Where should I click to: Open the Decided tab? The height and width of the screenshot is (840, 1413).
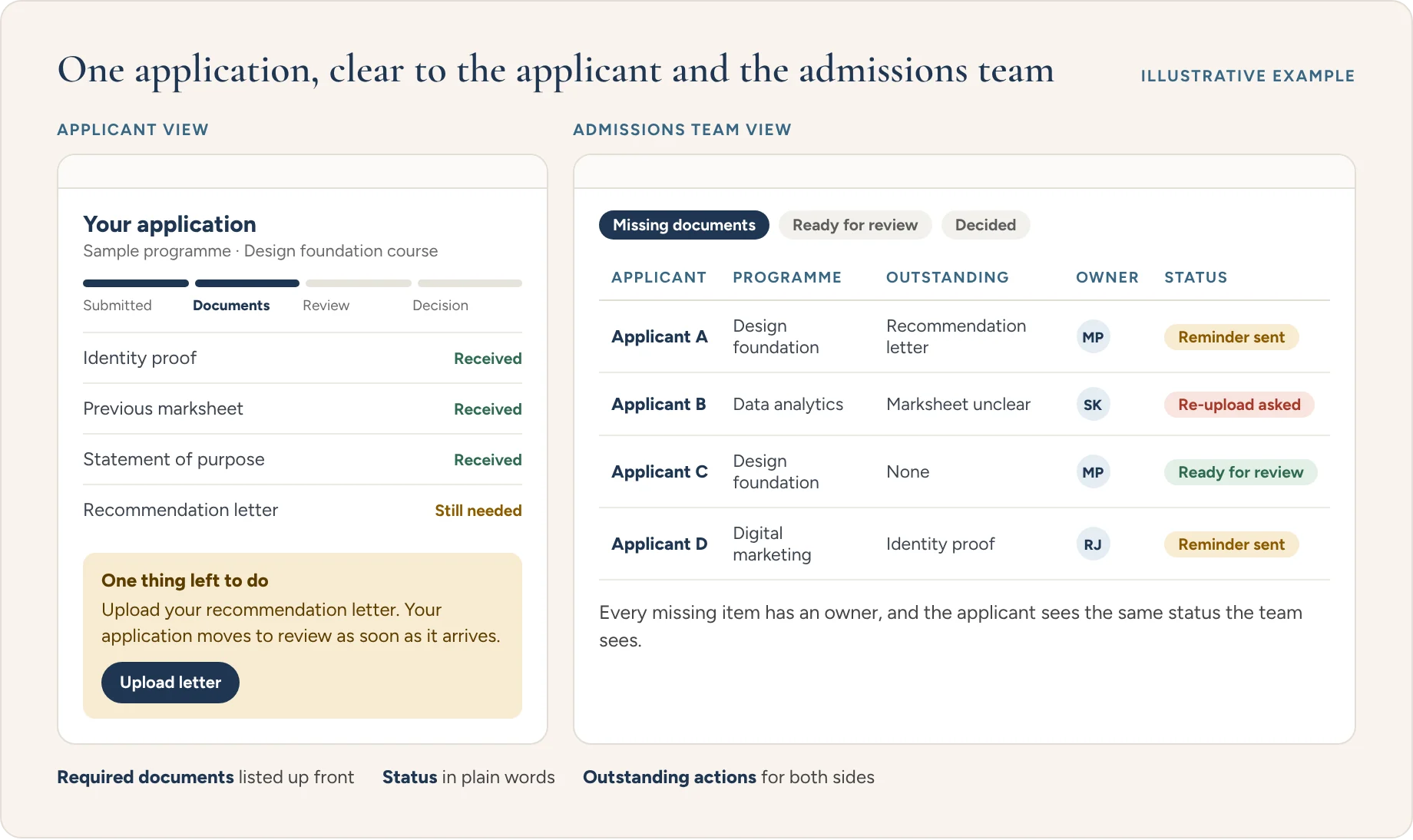click(x=985, y=225)
